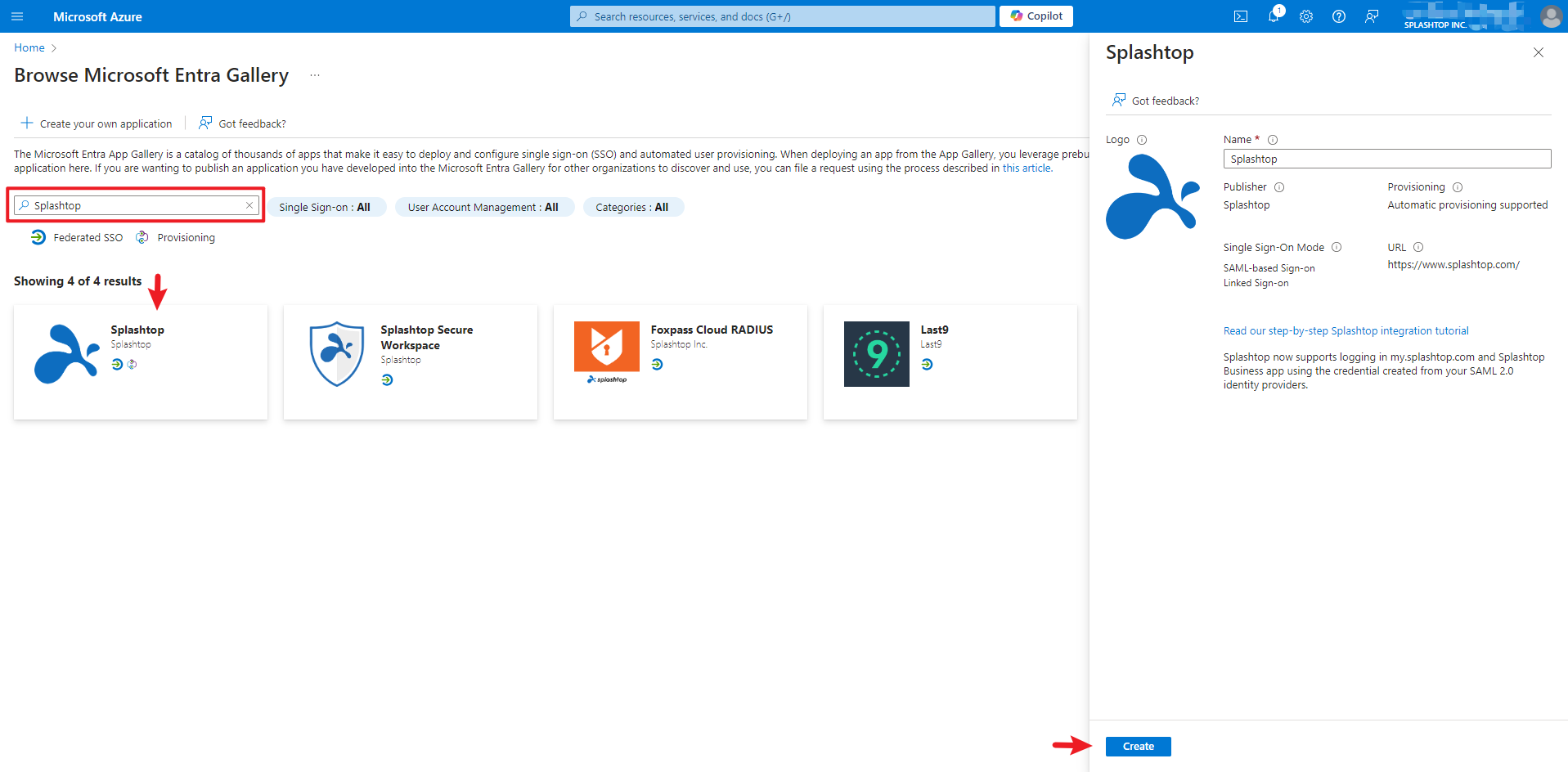The image size is (1568, 772).
Task: Clear the gallery search text
Action: [x=249, y=205]
